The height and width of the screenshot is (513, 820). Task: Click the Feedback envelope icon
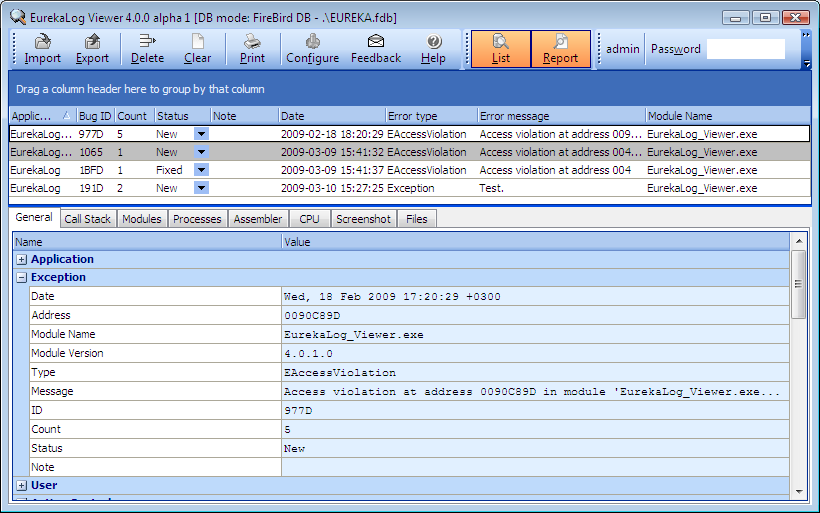pos(375,41)
